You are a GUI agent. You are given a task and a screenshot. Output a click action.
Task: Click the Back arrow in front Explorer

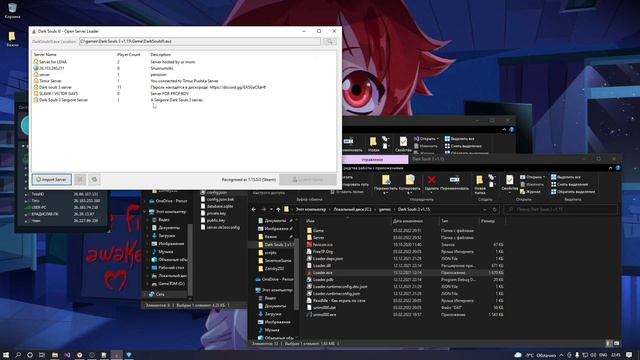tap(254, 209)
